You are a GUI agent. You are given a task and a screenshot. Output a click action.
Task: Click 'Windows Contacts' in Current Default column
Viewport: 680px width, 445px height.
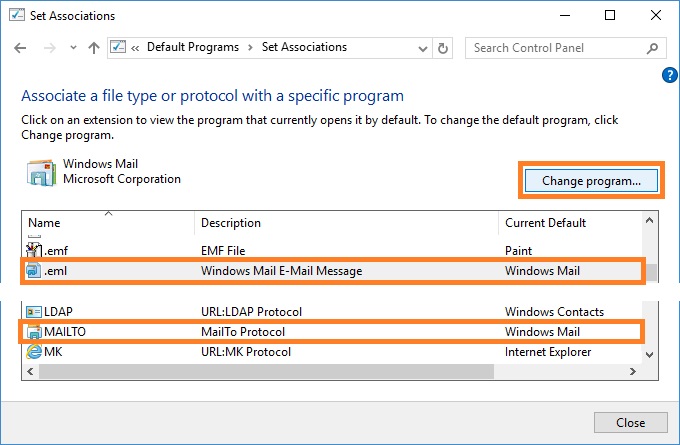[x=554, y=312]
